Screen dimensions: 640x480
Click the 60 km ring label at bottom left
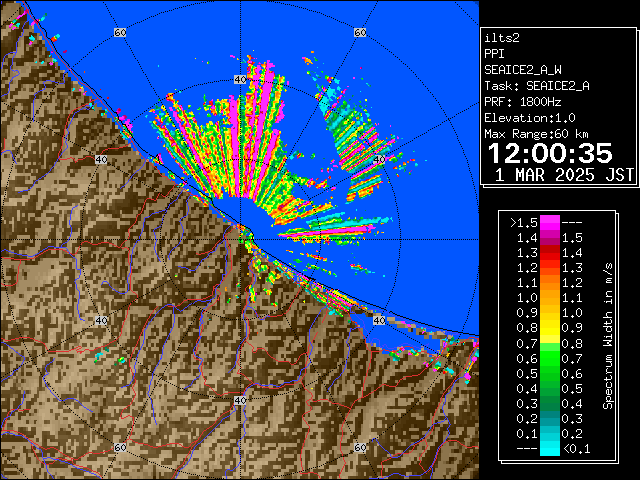click(x=120, y=447)
